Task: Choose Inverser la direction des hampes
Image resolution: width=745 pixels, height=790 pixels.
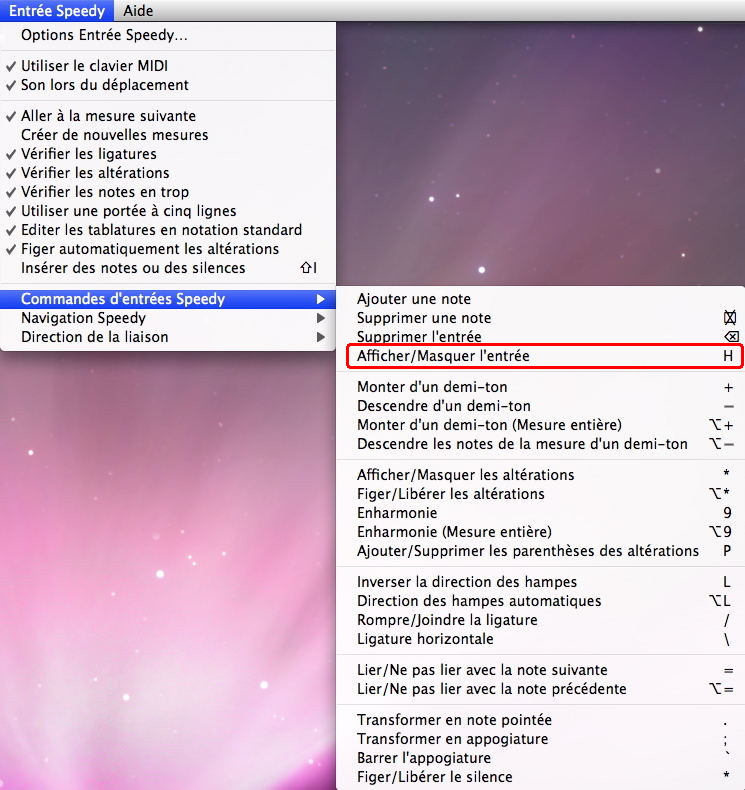Action: click(466, 582)
